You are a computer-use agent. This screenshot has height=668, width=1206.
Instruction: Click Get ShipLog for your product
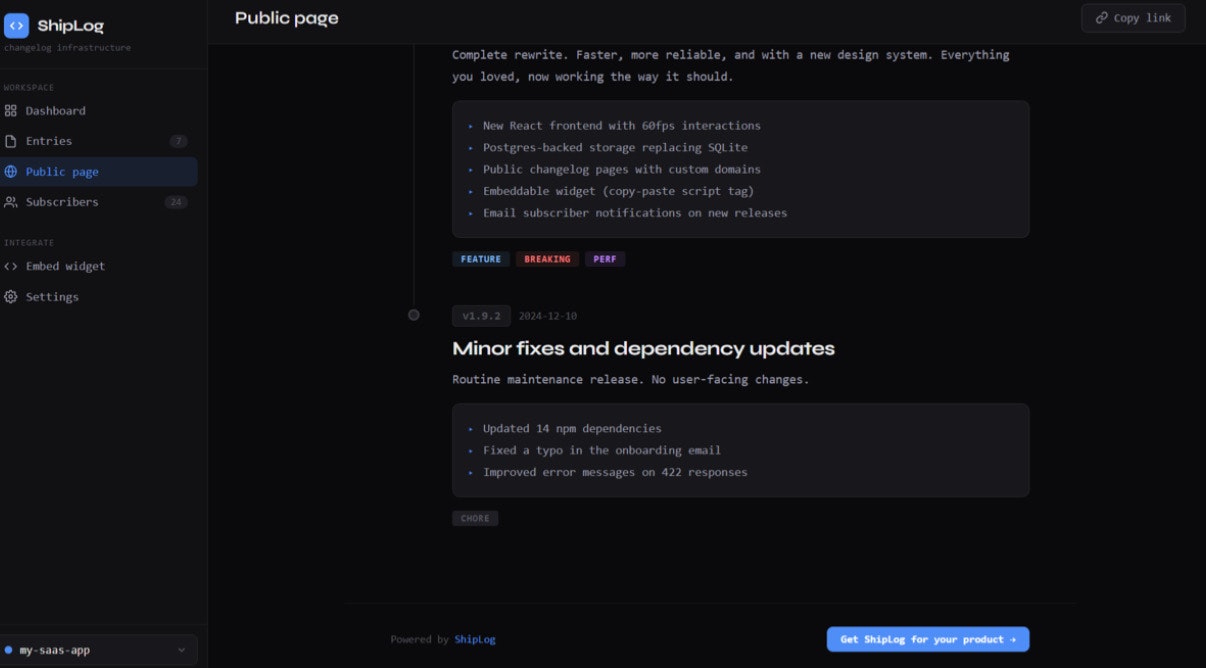[x=927, y=639]
